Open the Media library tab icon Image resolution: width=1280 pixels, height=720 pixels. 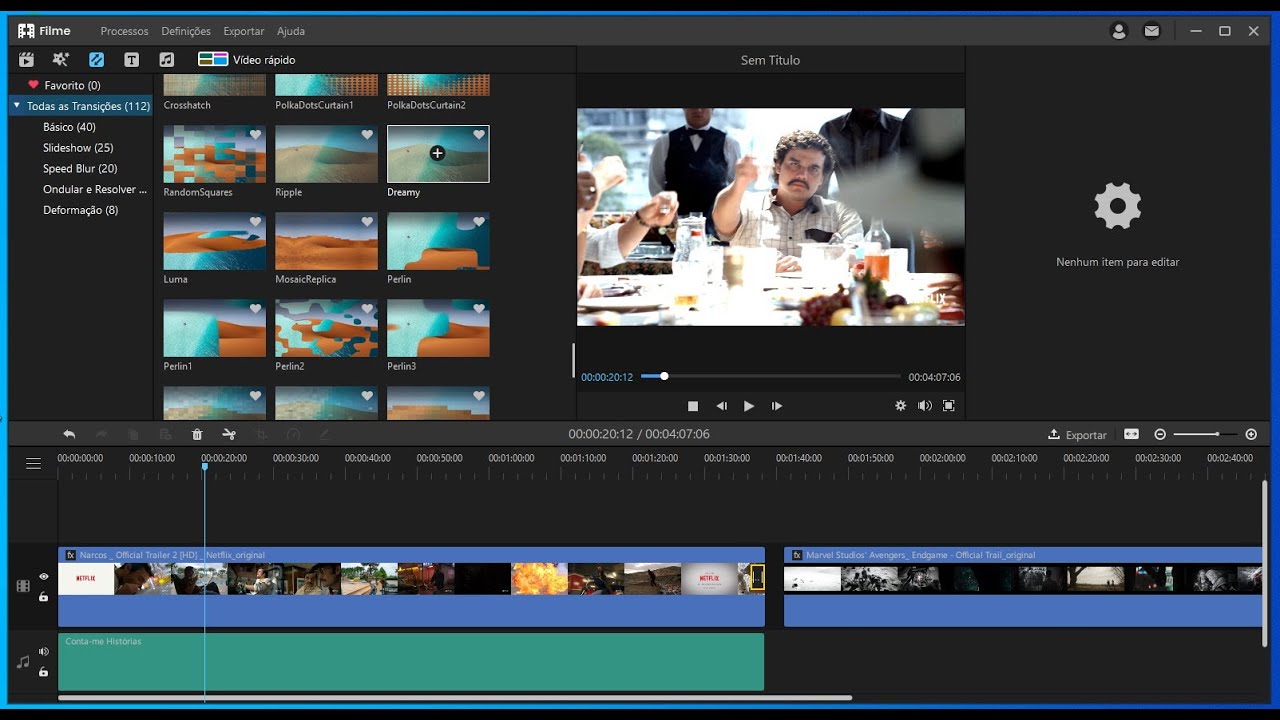click(26, 60)
